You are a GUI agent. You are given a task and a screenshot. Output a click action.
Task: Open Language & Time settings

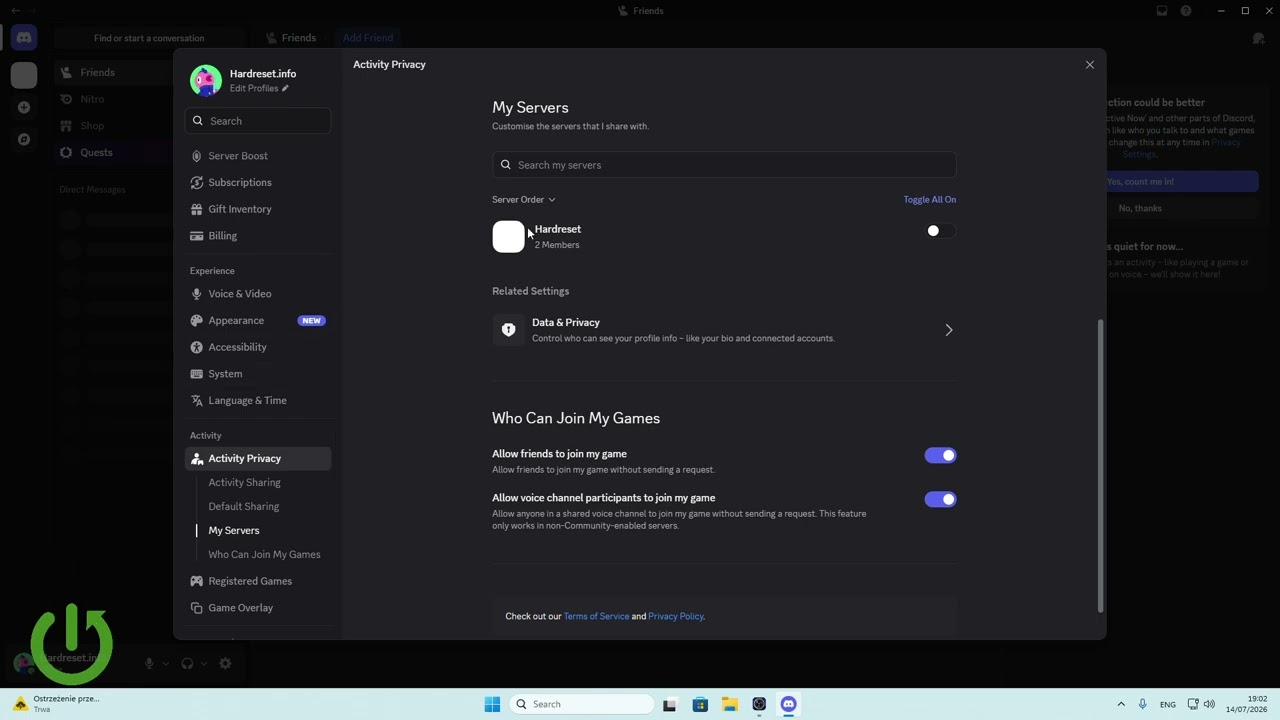point(258,400)
